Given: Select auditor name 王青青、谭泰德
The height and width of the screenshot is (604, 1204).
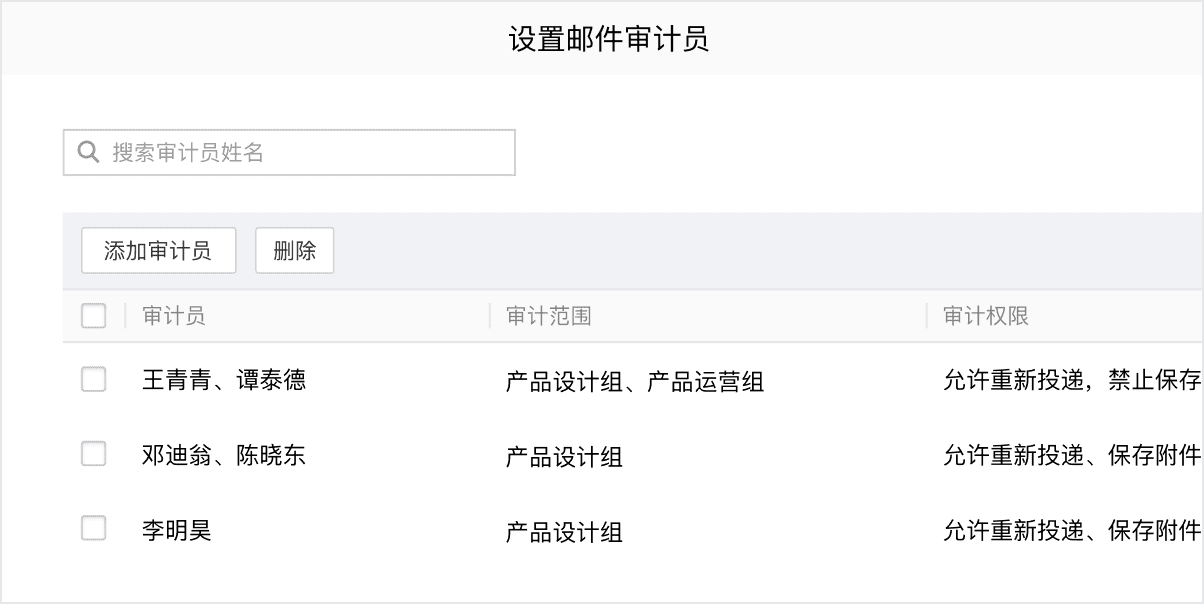Looking at the screenshot, I should 224,380.
